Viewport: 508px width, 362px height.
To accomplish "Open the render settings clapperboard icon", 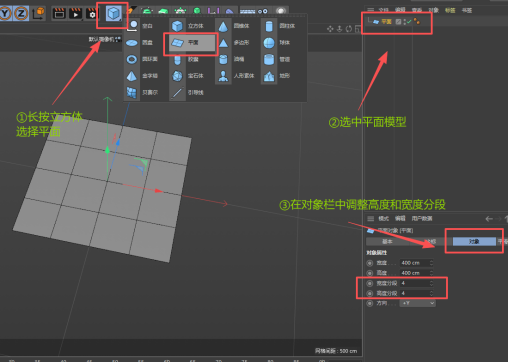I will [91, 13].
